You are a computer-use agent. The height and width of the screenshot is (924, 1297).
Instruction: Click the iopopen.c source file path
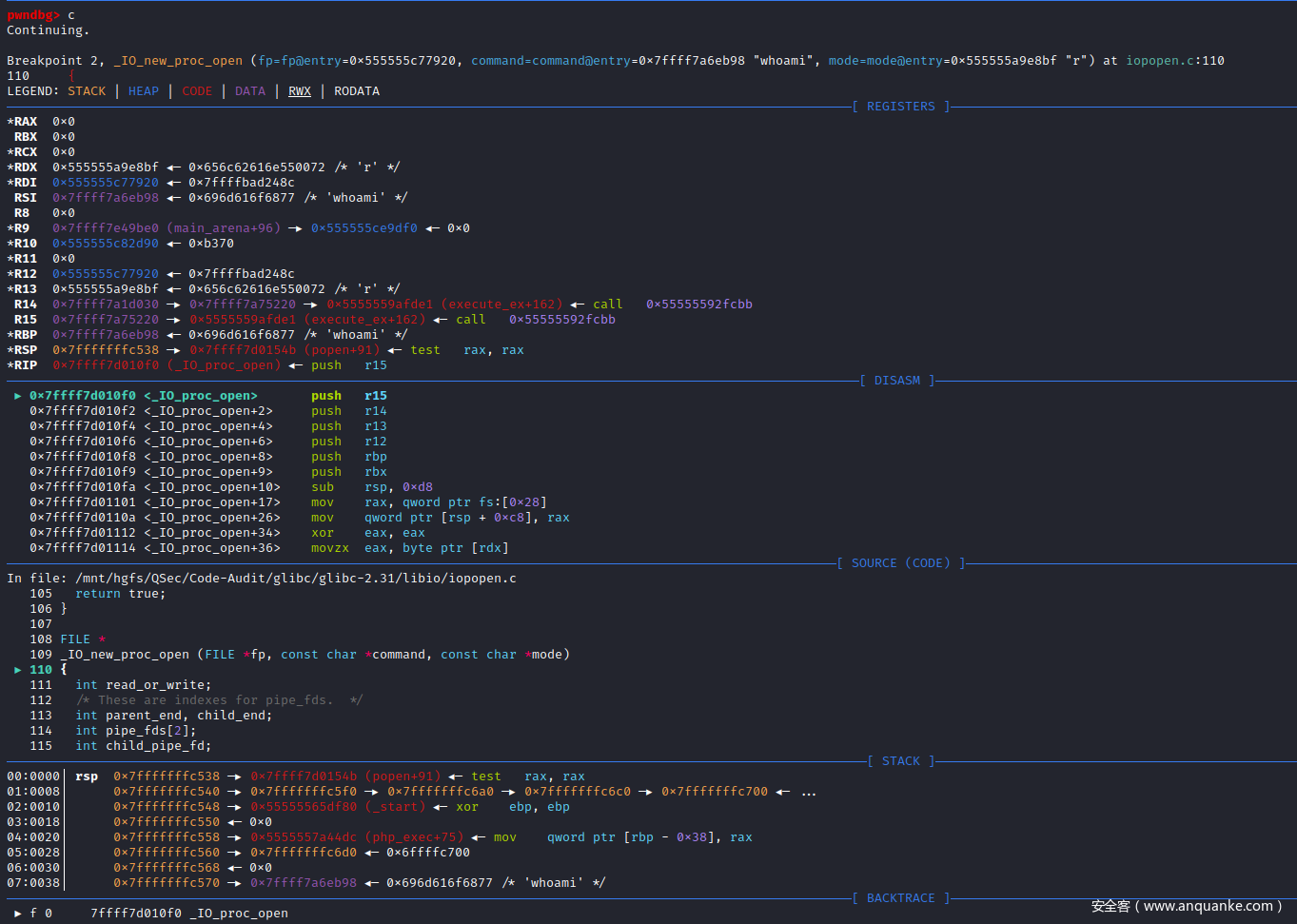(296, 579)
